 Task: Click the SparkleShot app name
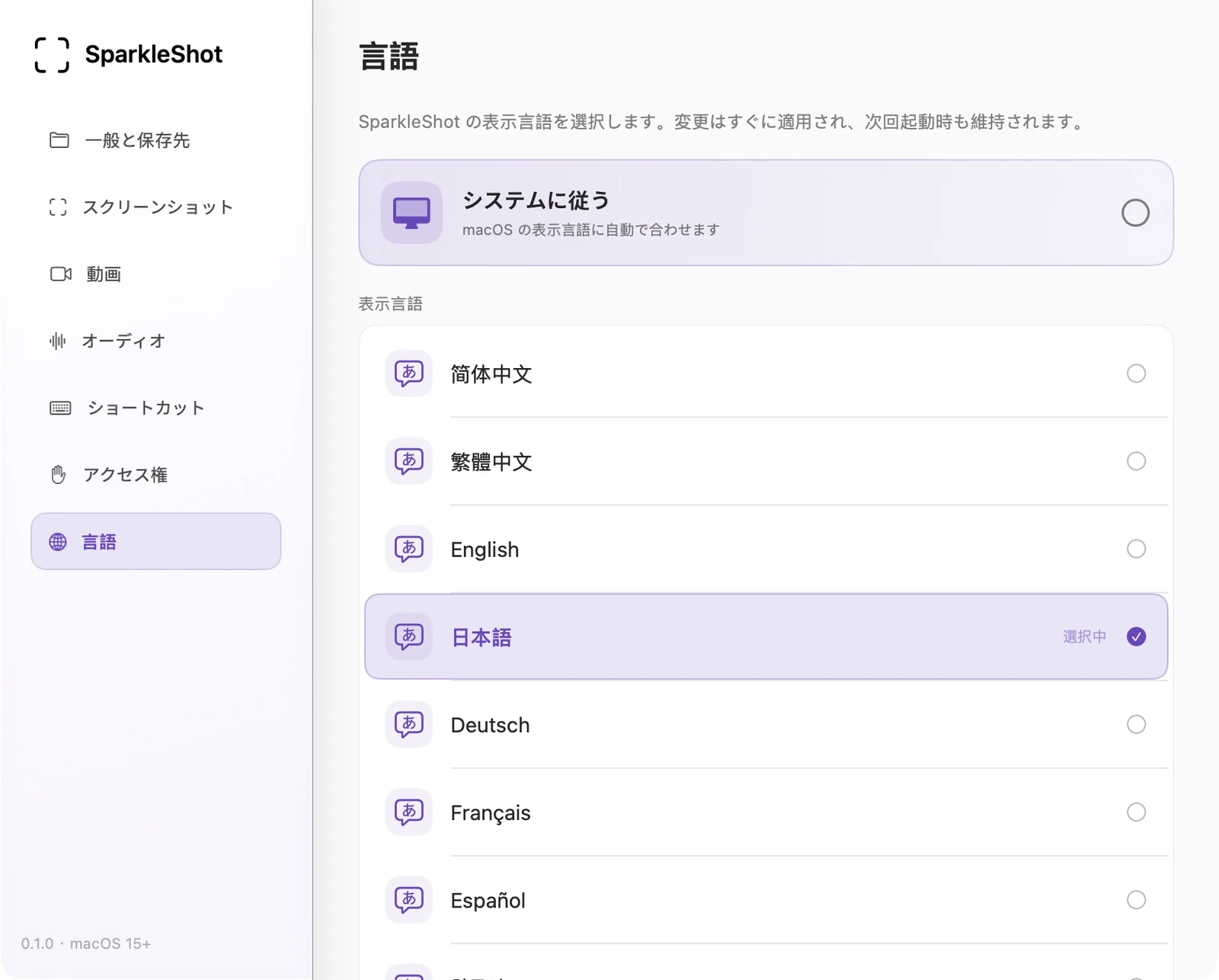pyautogui.click(x=153, y=54)
